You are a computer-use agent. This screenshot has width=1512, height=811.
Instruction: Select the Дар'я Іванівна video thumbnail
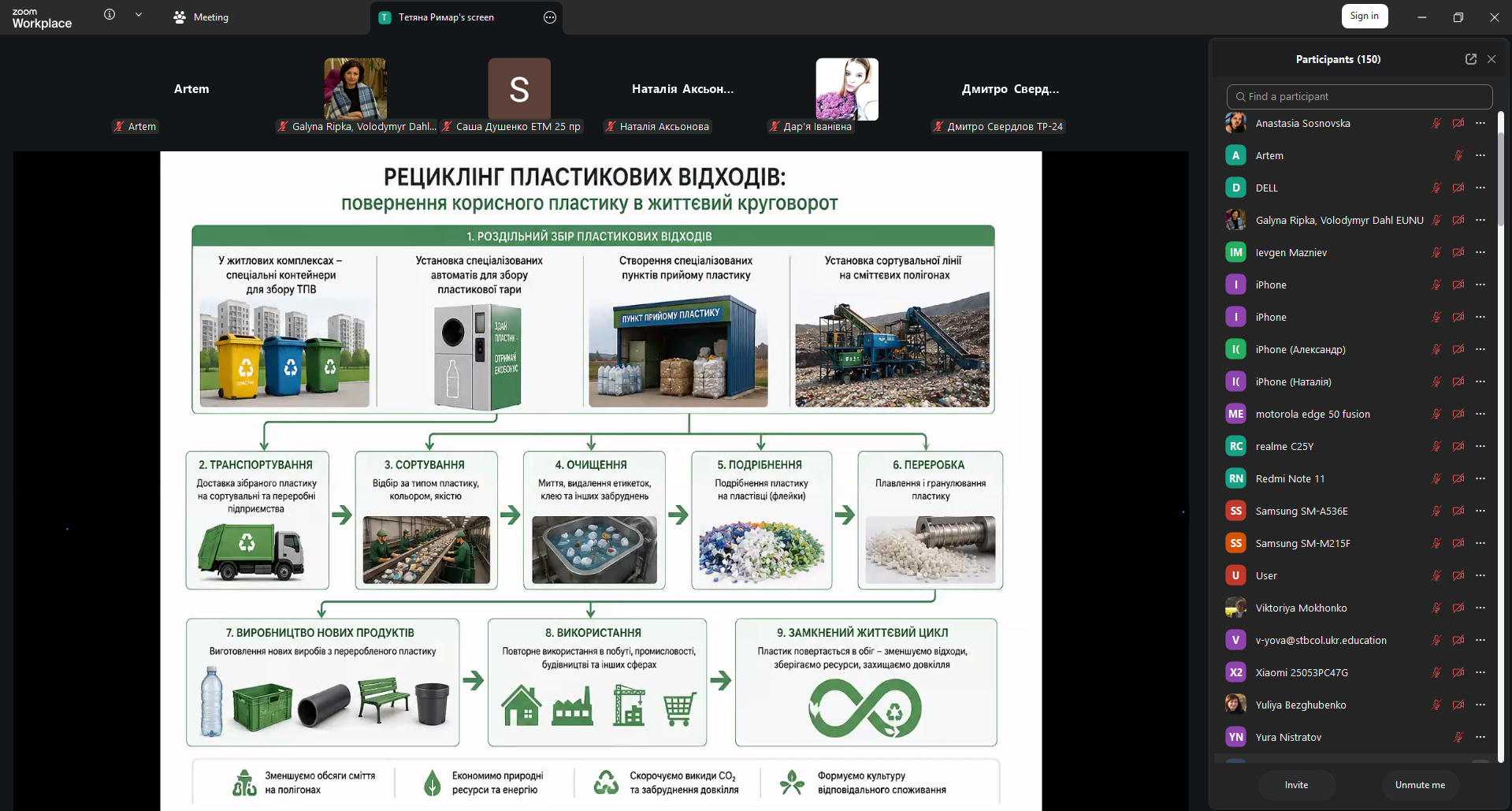point(847,89)
